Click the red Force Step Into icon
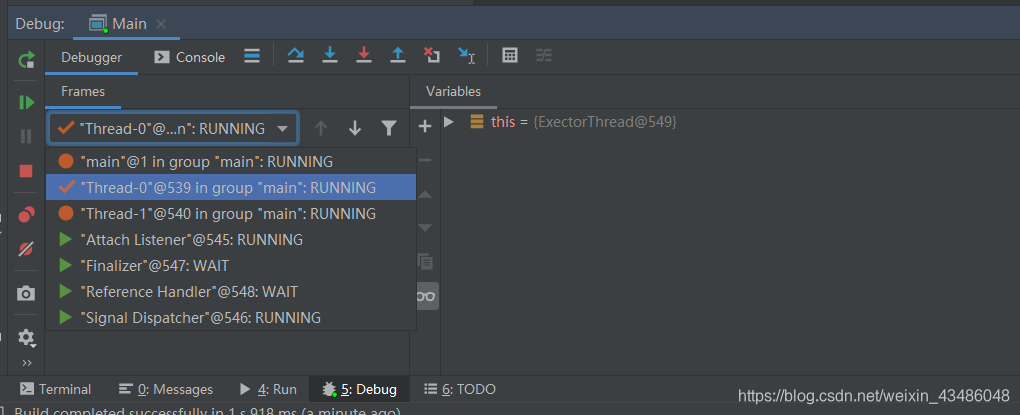Screen dimensions: 1020x415 (x=364, y=55)
